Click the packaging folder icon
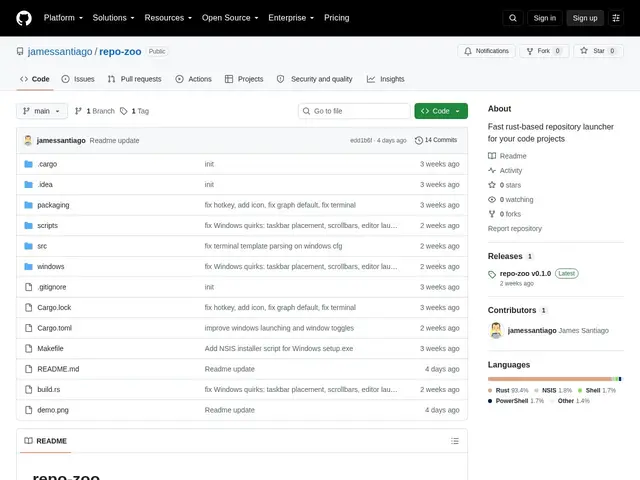 tap(28, 205)
